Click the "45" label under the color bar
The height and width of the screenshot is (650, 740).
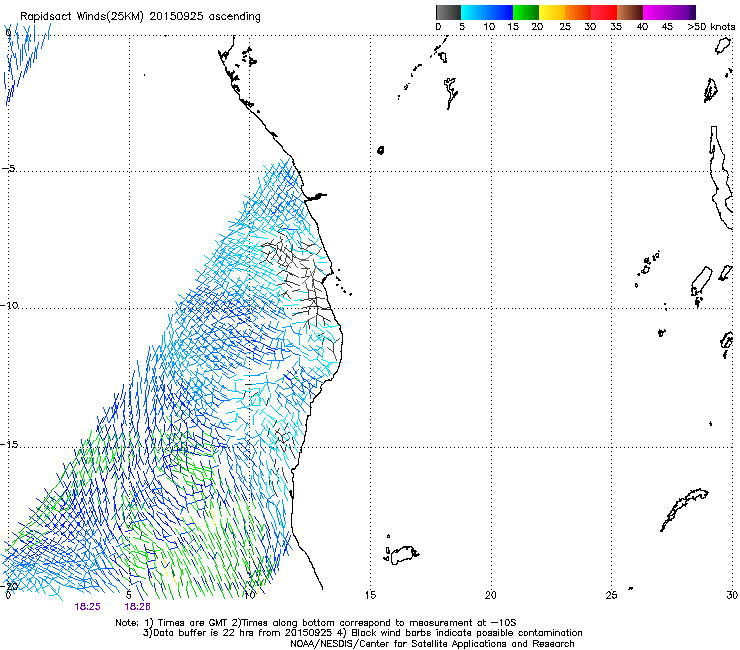pyautogui.click(x=667, y=27)
